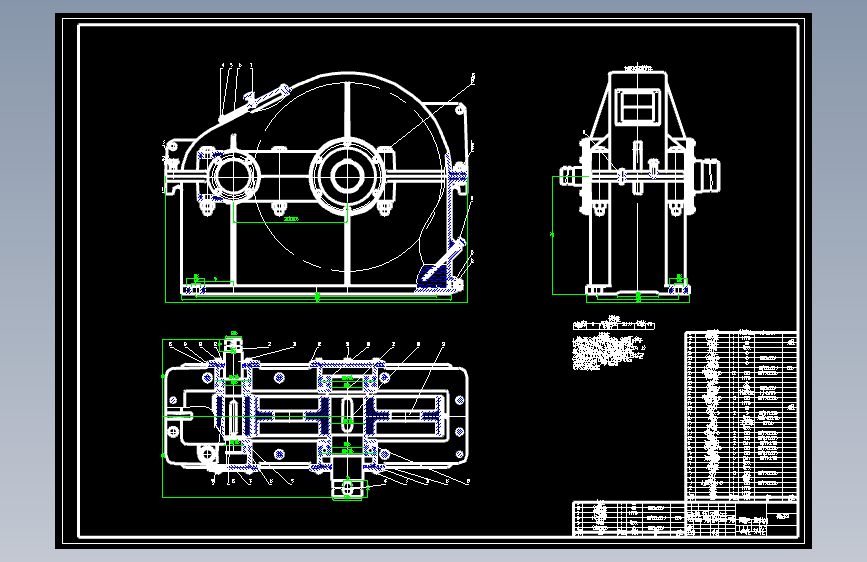Click the large gear hub in front view

(x=347, y=176)
